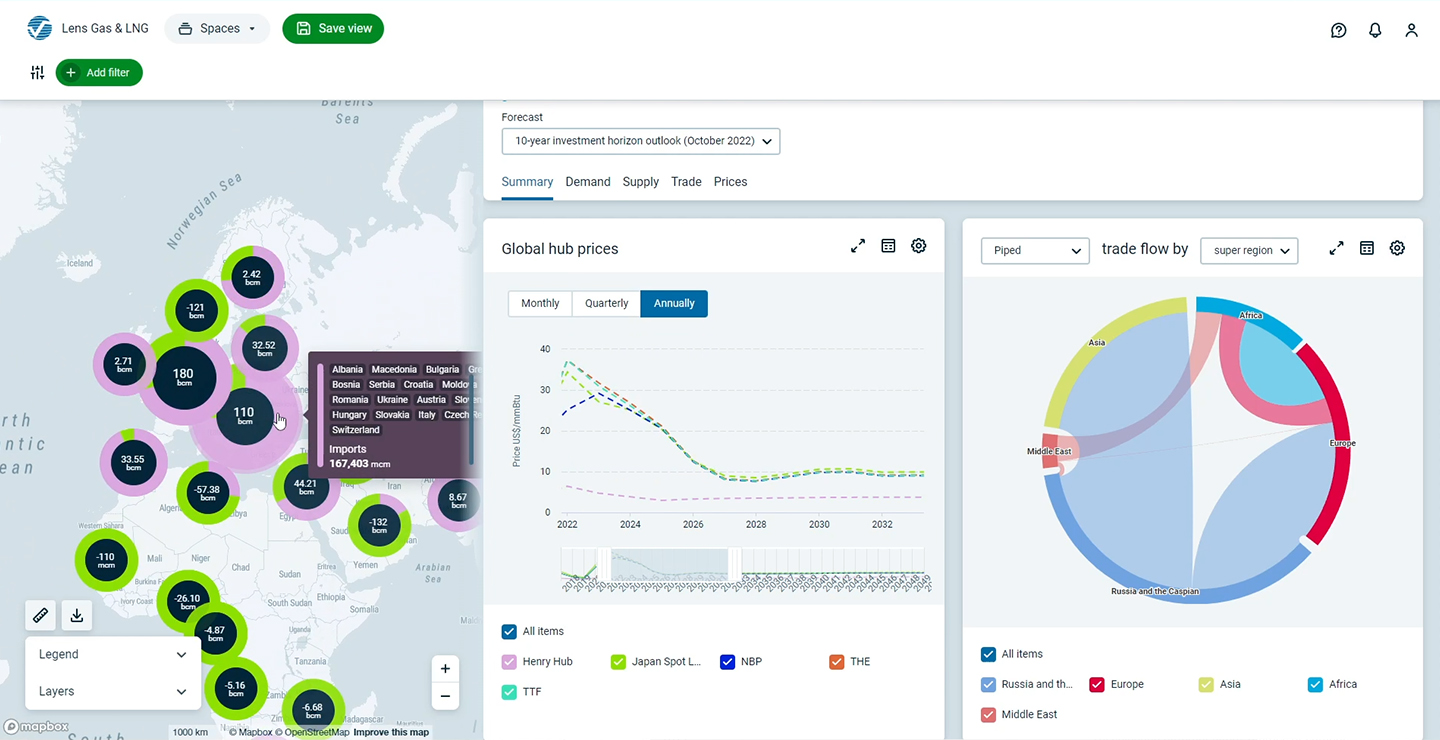
Task: Toggle the Middle East region checkbox
Action: click(988, 714)
